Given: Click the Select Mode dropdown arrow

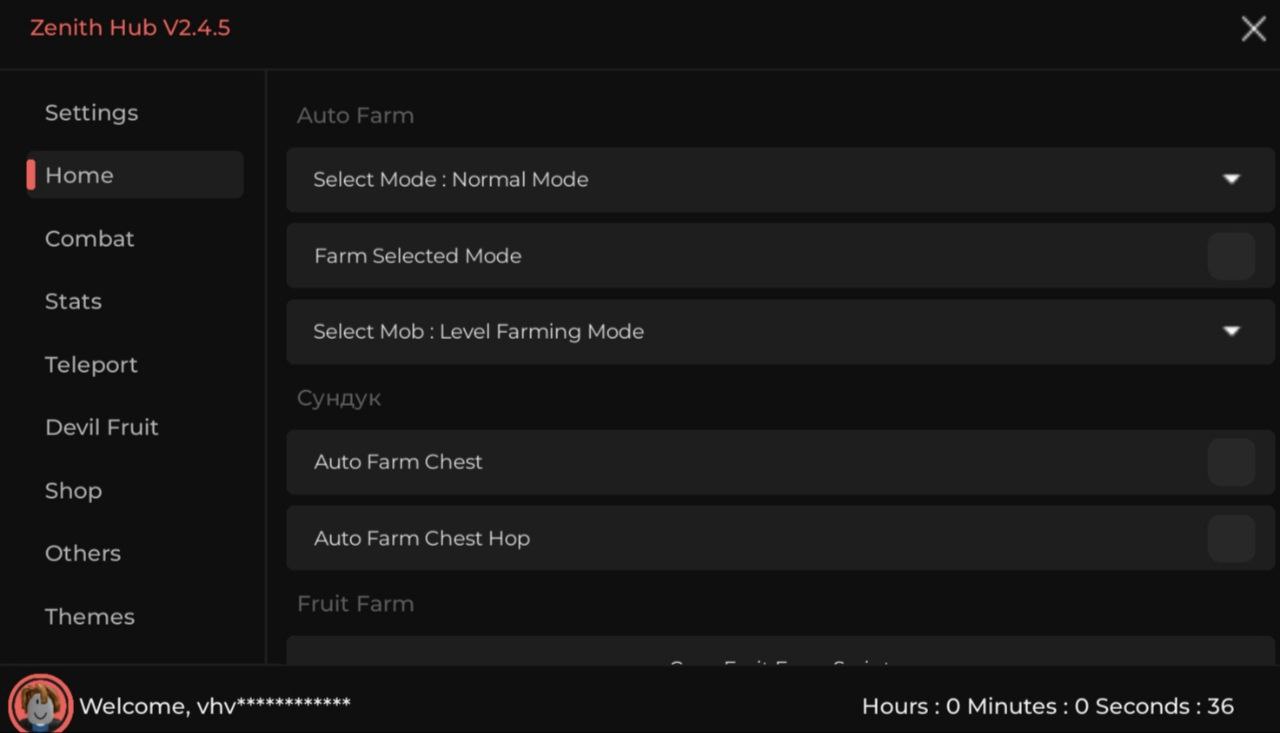Looking at the screenshot, I should [1231, 179].
